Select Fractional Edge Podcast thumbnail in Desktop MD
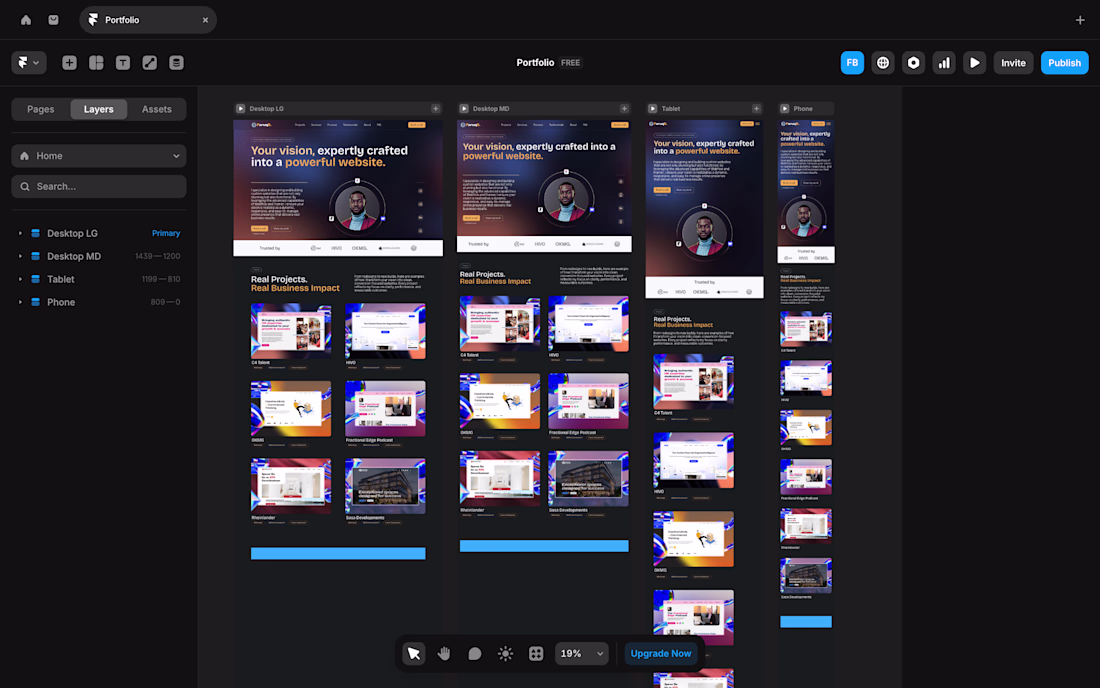The image size is (1100, 688). point(588,401)
